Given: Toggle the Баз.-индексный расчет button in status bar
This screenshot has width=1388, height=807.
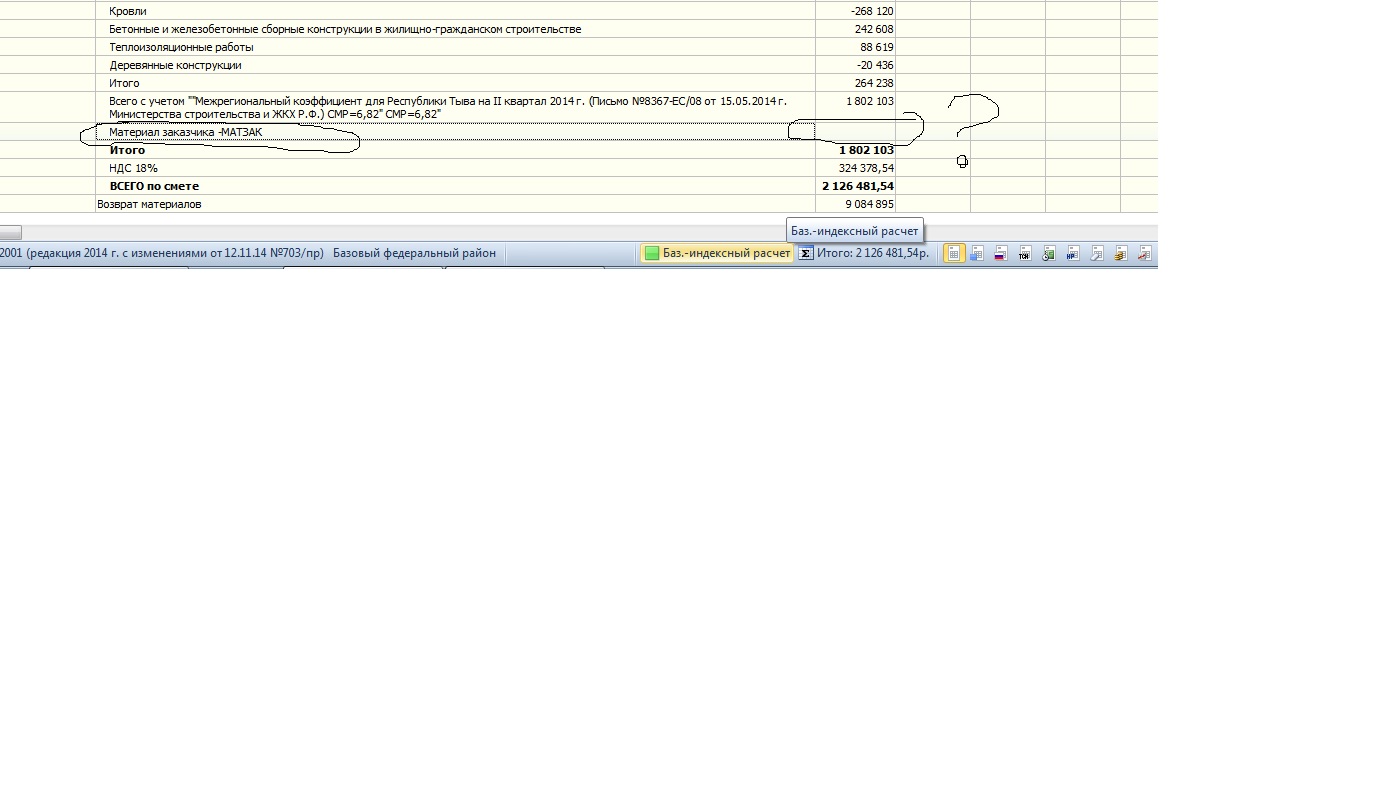Looking at the screenshot, I should tap(717, 253).
